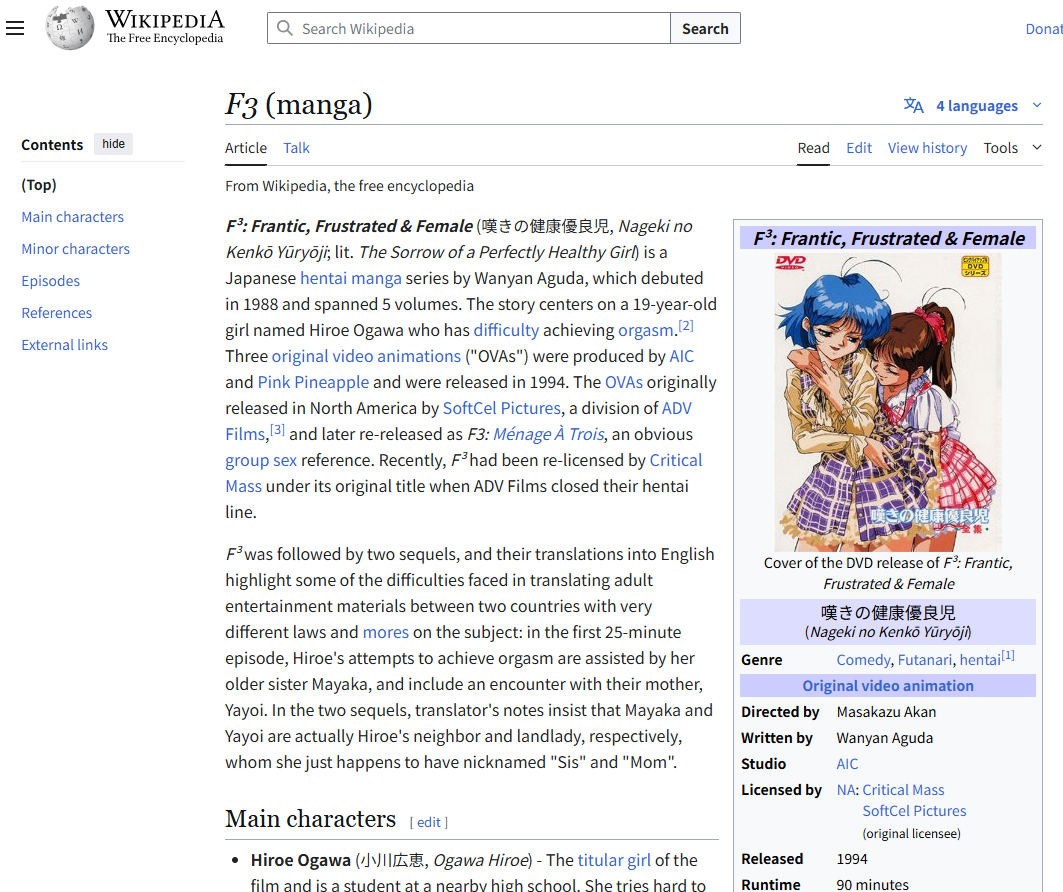The height and width of the screenshot is (892, 1063).
Task: Open the mores link
Action: 386,632
